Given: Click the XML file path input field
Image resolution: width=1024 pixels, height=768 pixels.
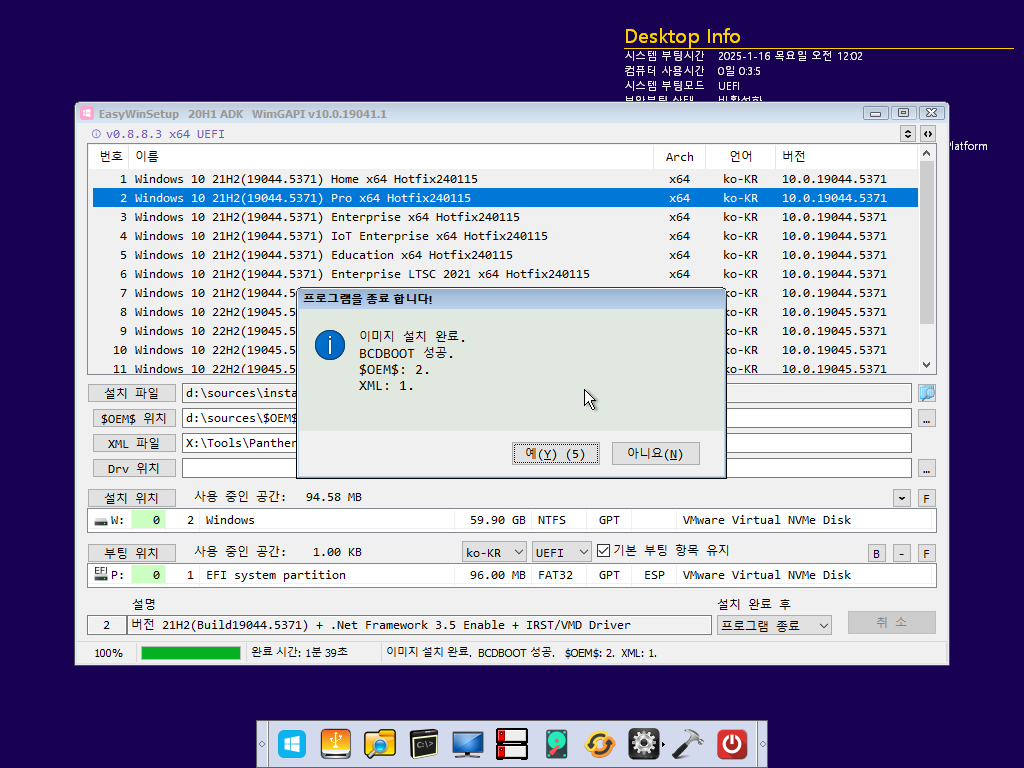Looking at the screenshot, I should 547,443.
